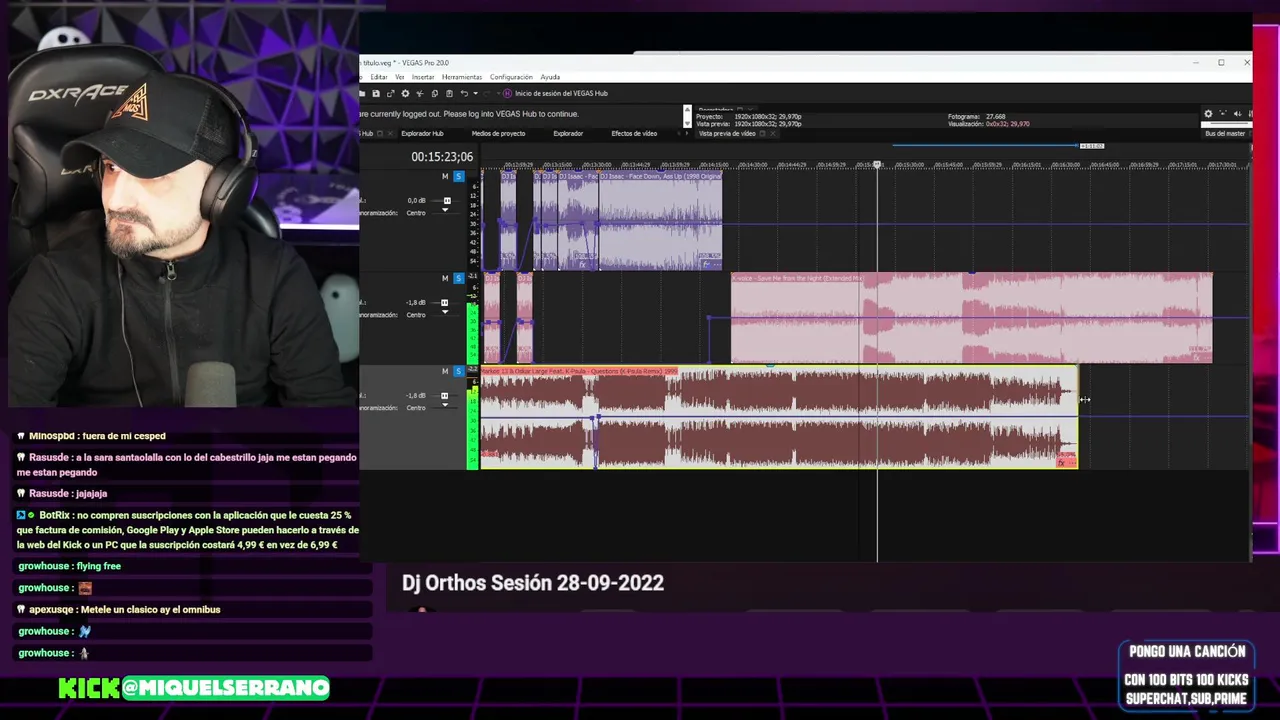Click the blue loop region bar above ruler

pyautogui.click(x=986, y=146)
